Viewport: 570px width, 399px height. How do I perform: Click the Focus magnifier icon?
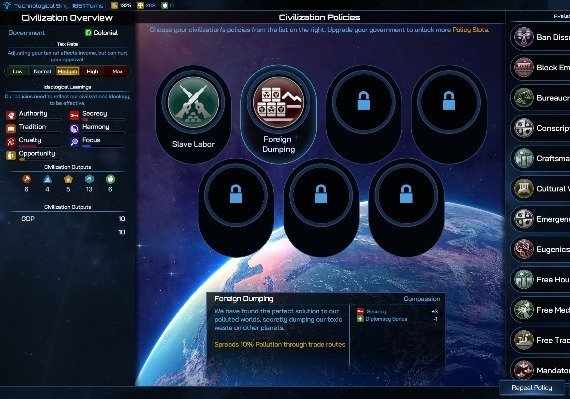pos(74,142)
